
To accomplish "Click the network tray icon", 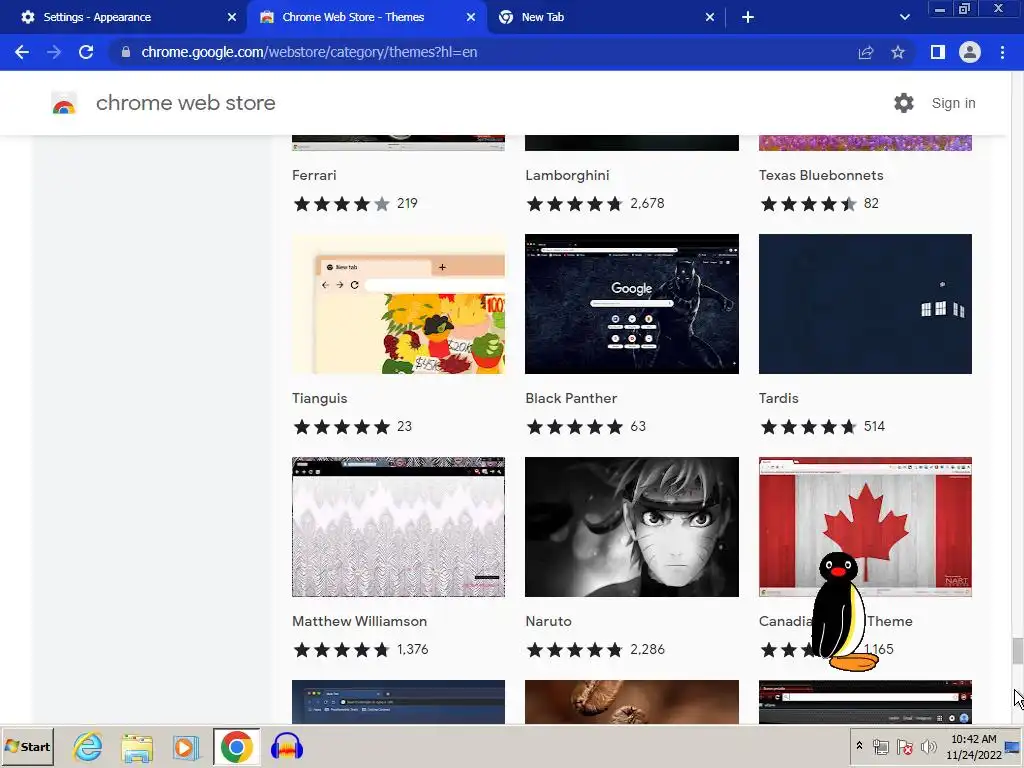I will pos(880,747).
